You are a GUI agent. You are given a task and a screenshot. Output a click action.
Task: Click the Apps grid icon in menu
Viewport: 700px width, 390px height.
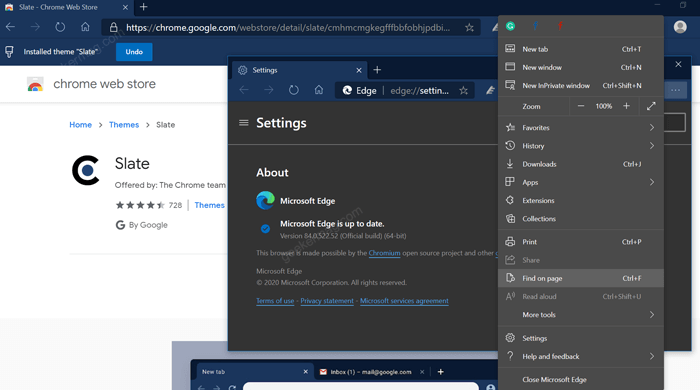510,182
